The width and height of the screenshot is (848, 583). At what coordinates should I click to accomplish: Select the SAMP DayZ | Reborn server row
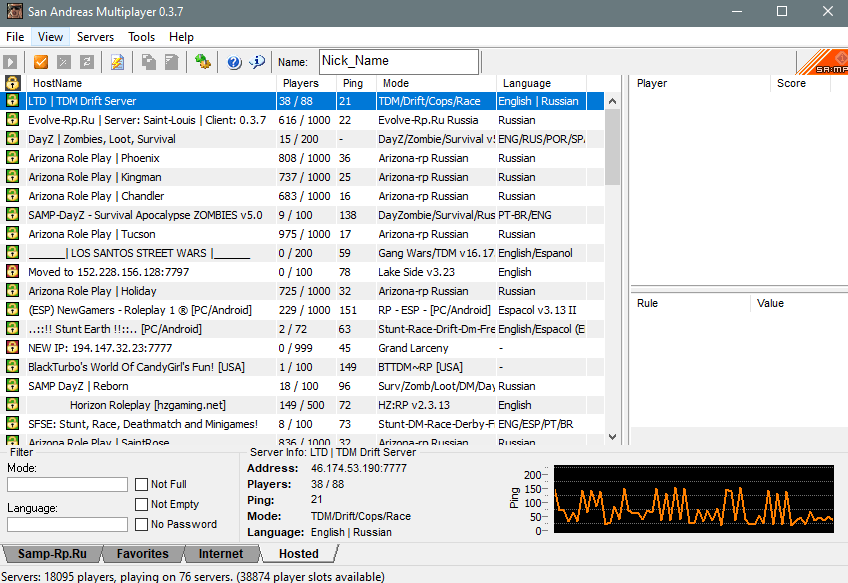pyautogui.click(x=304, y=386)
